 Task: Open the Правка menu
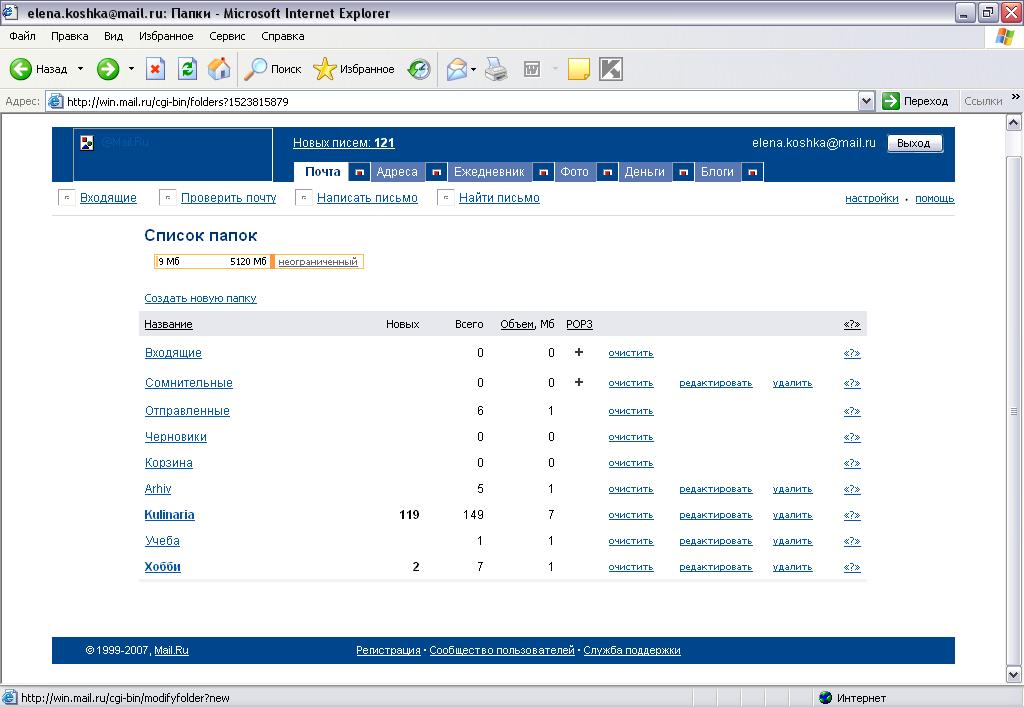[69, 36]
